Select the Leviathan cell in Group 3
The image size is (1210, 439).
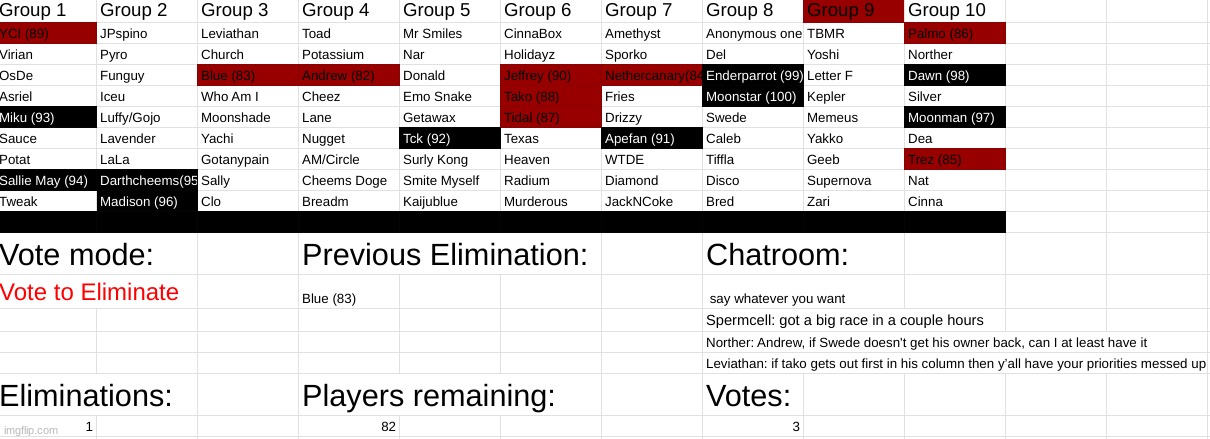pos(247,34)
